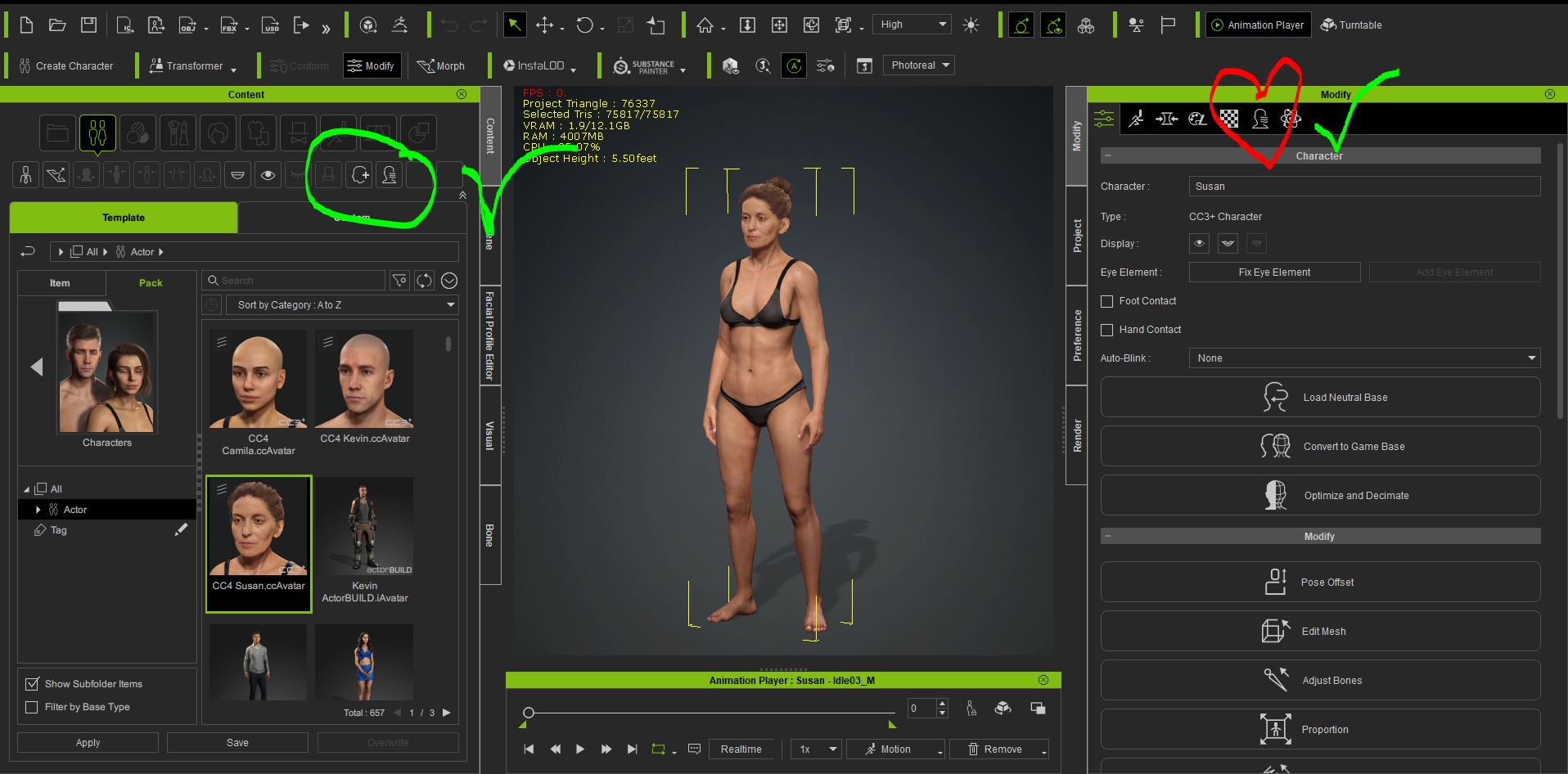Check Filter by Base Type
This screenshot has width=1568, height=774.
[x=32, y=707]
